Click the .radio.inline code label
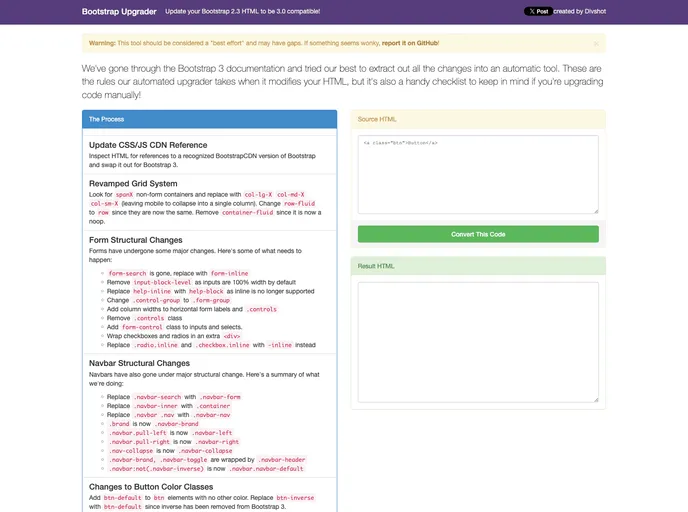 click(156, 345)
